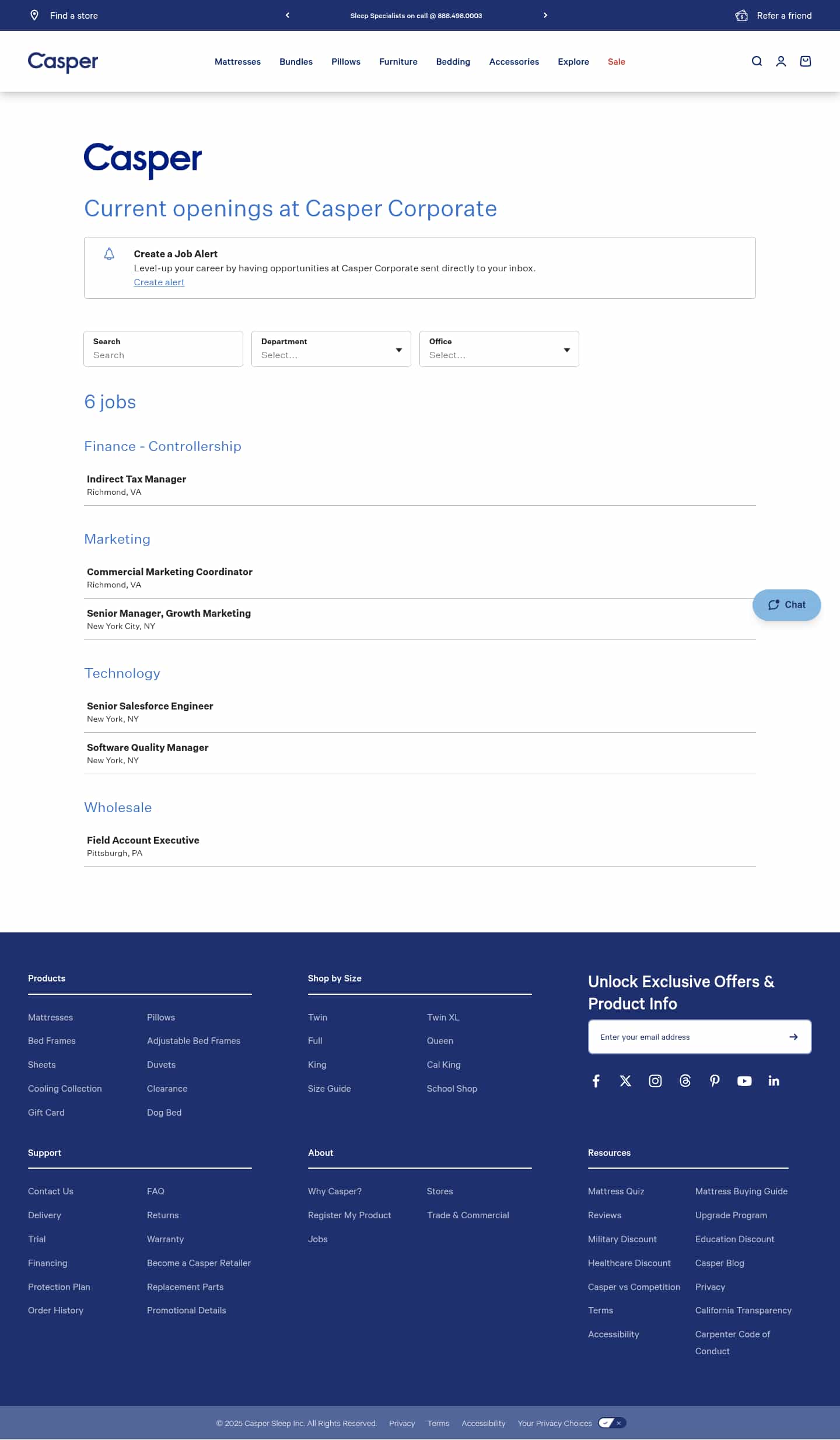This screenshot has height=1440, width=840.
Task: Open the Pillows menu
Action: coord(346,62)
